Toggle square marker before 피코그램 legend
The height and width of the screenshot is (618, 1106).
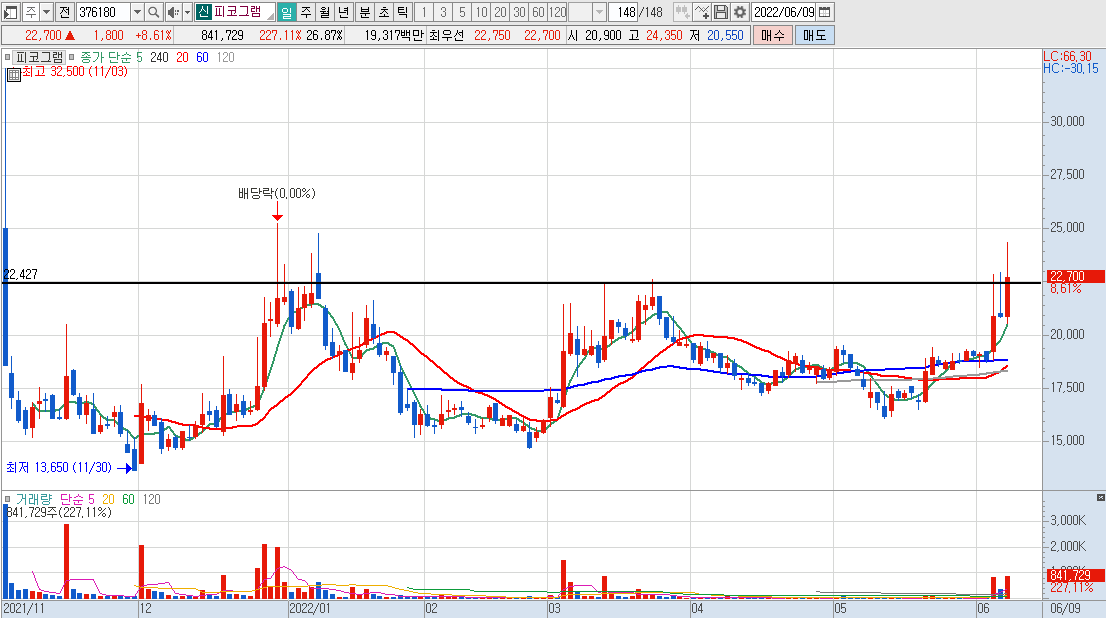click(7, 57)
